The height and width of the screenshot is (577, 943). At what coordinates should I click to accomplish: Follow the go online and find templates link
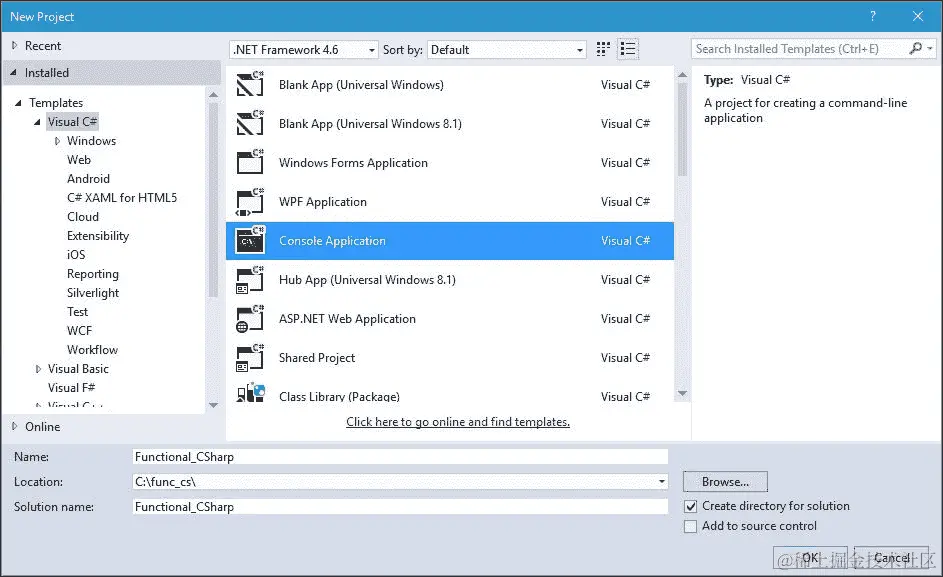point(458,422)
